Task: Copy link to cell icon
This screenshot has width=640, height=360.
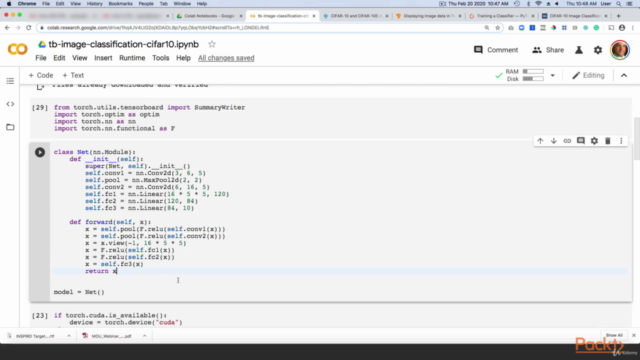Action: [567, 141]
